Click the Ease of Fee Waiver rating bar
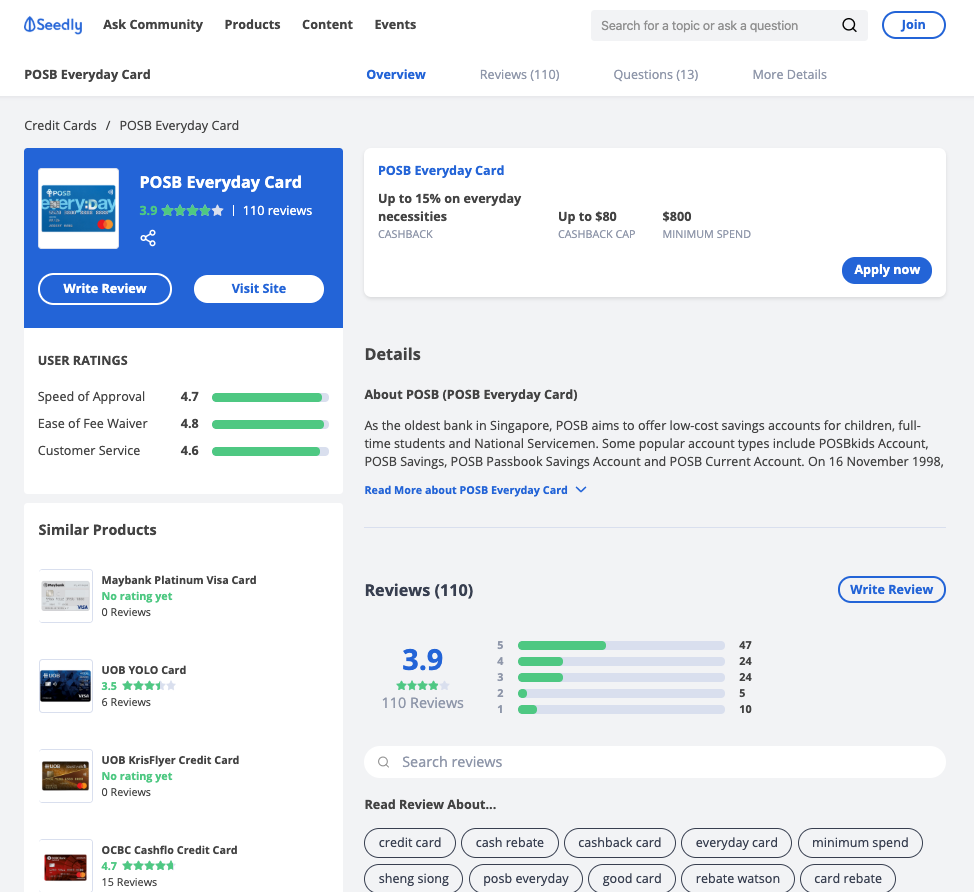The image size is (974, 892). point(270,425)
